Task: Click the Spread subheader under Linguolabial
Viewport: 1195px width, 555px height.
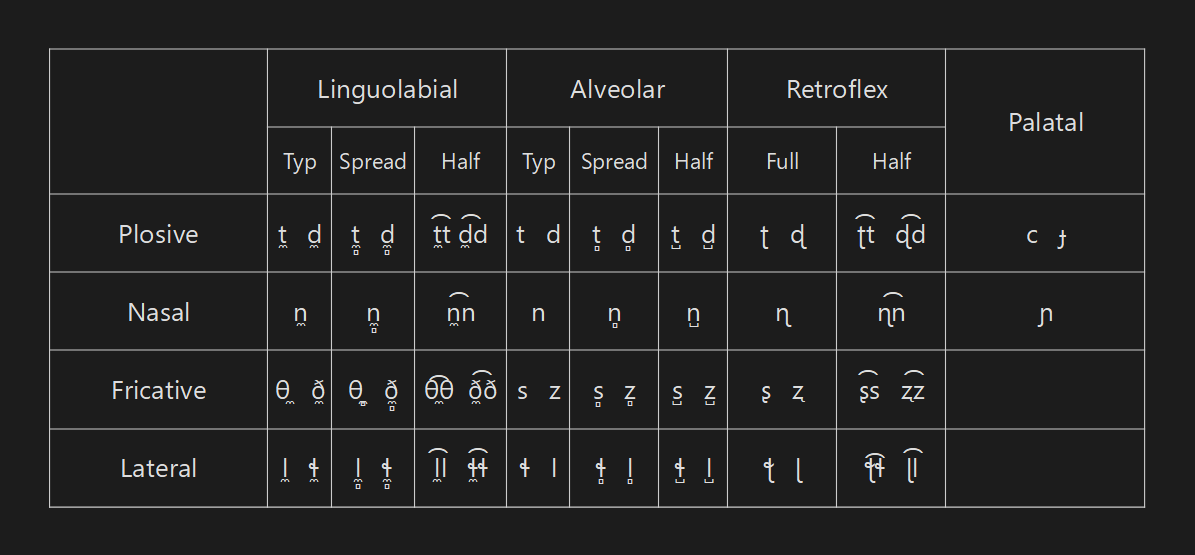Action: [373, 161]
